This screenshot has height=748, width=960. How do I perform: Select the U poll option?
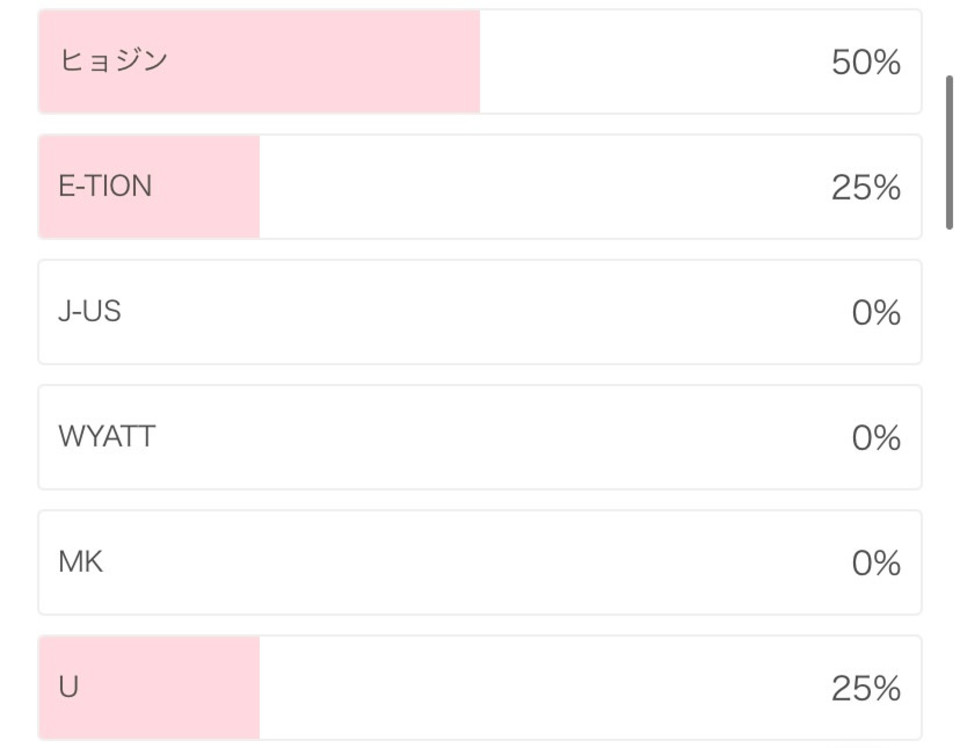pyautogui.click(x=480, y=688)
